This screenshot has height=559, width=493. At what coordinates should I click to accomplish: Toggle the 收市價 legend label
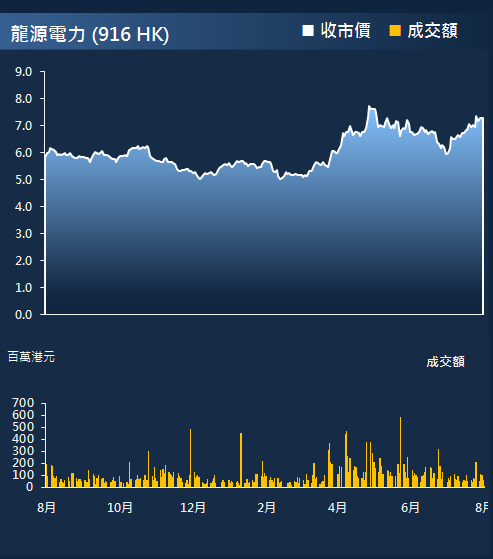(345, 31)
